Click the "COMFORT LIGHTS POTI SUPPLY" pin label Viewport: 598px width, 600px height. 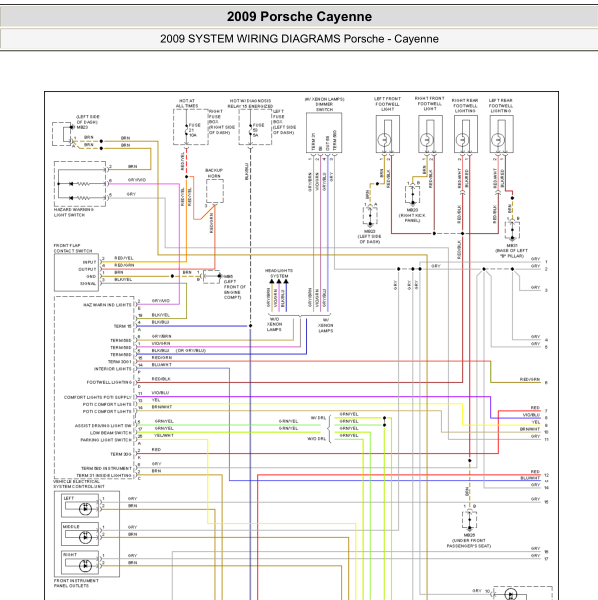[x=98, y=397]
